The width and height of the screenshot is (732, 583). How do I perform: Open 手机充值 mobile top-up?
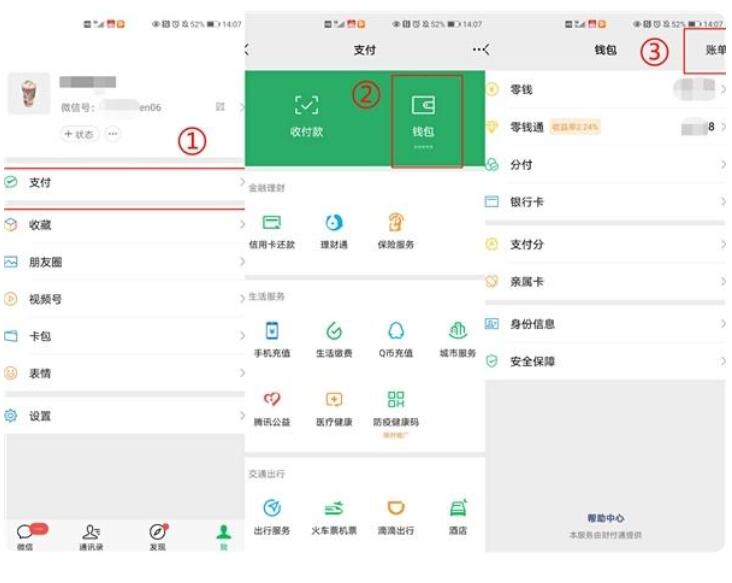(x=272, y=340)
